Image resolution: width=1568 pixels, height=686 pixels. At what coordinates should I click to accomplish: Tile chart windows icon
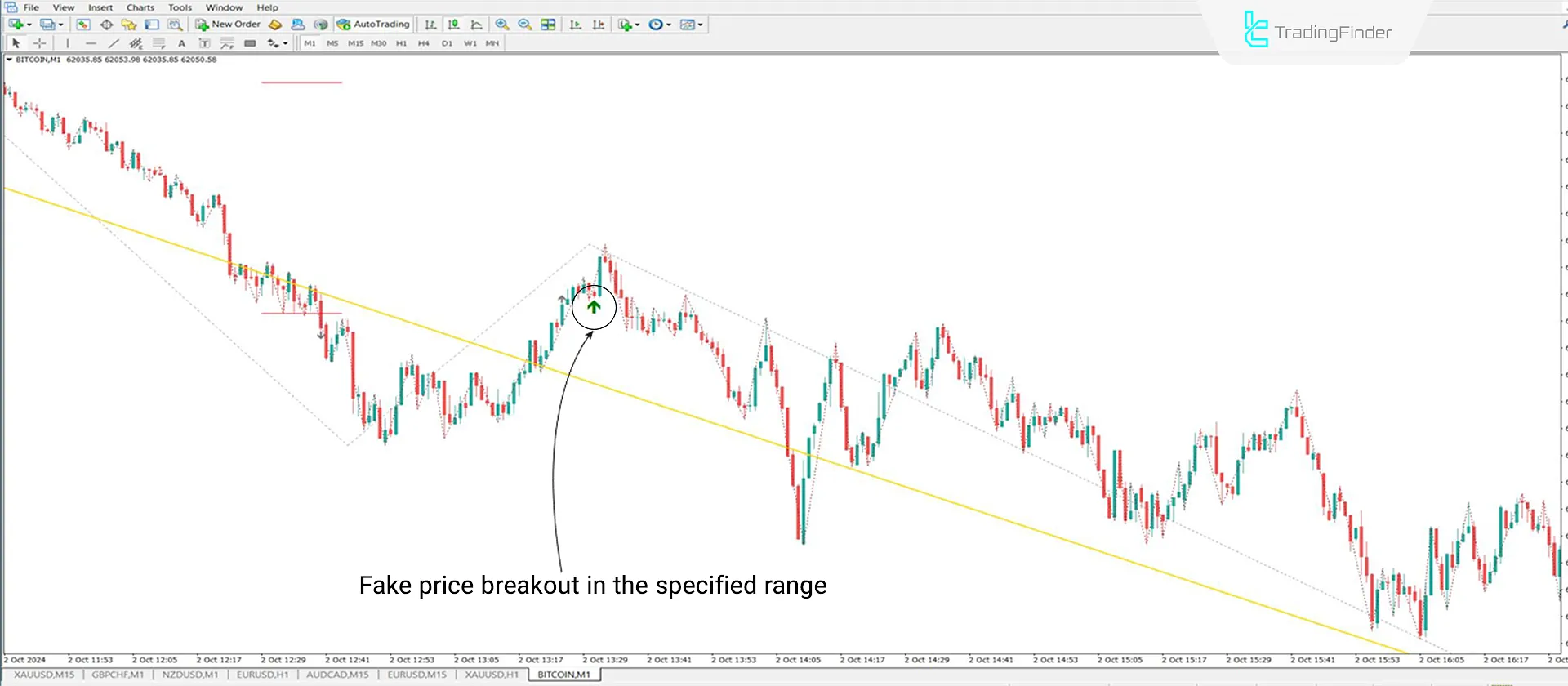click(x=548, y=24)
